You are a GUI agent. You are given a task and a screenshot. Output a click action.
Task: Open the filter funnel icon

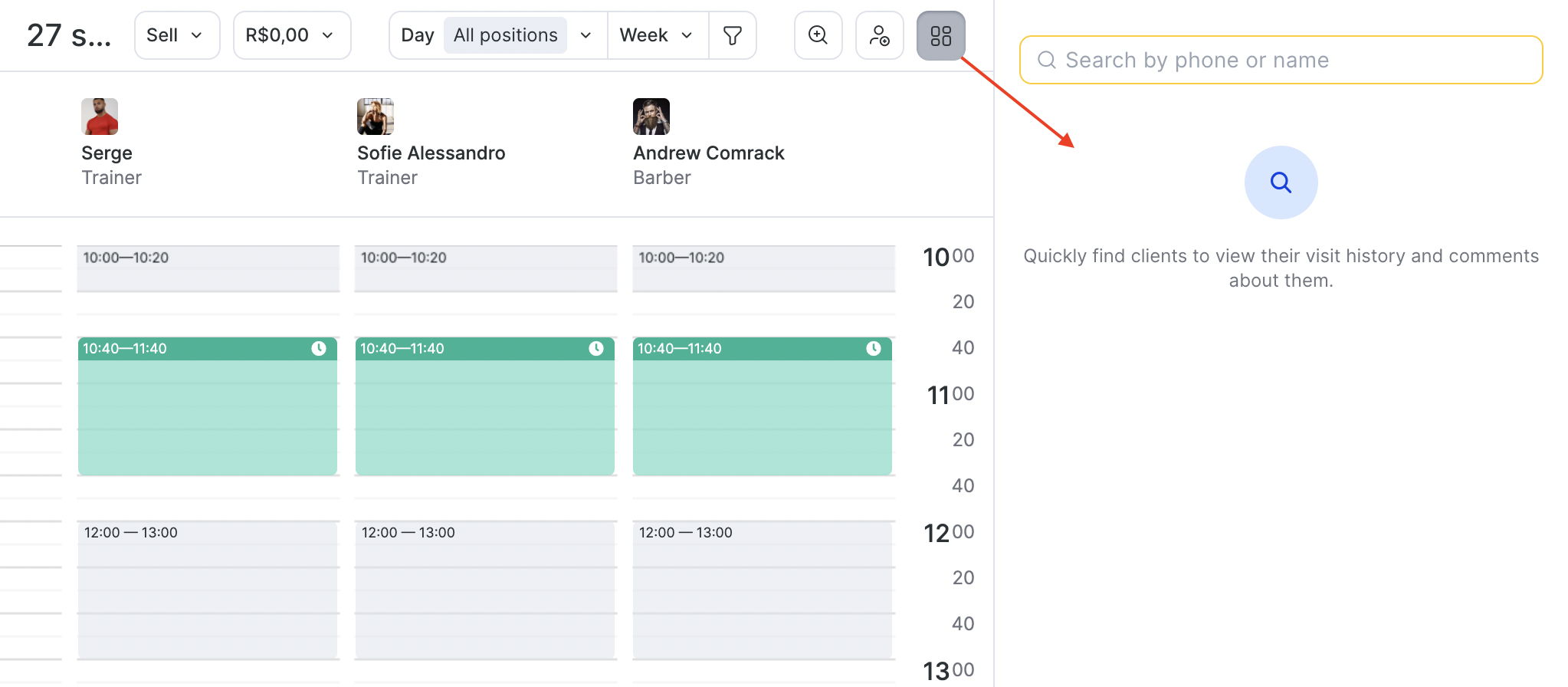pyautogui.click(x=733, y=35)
